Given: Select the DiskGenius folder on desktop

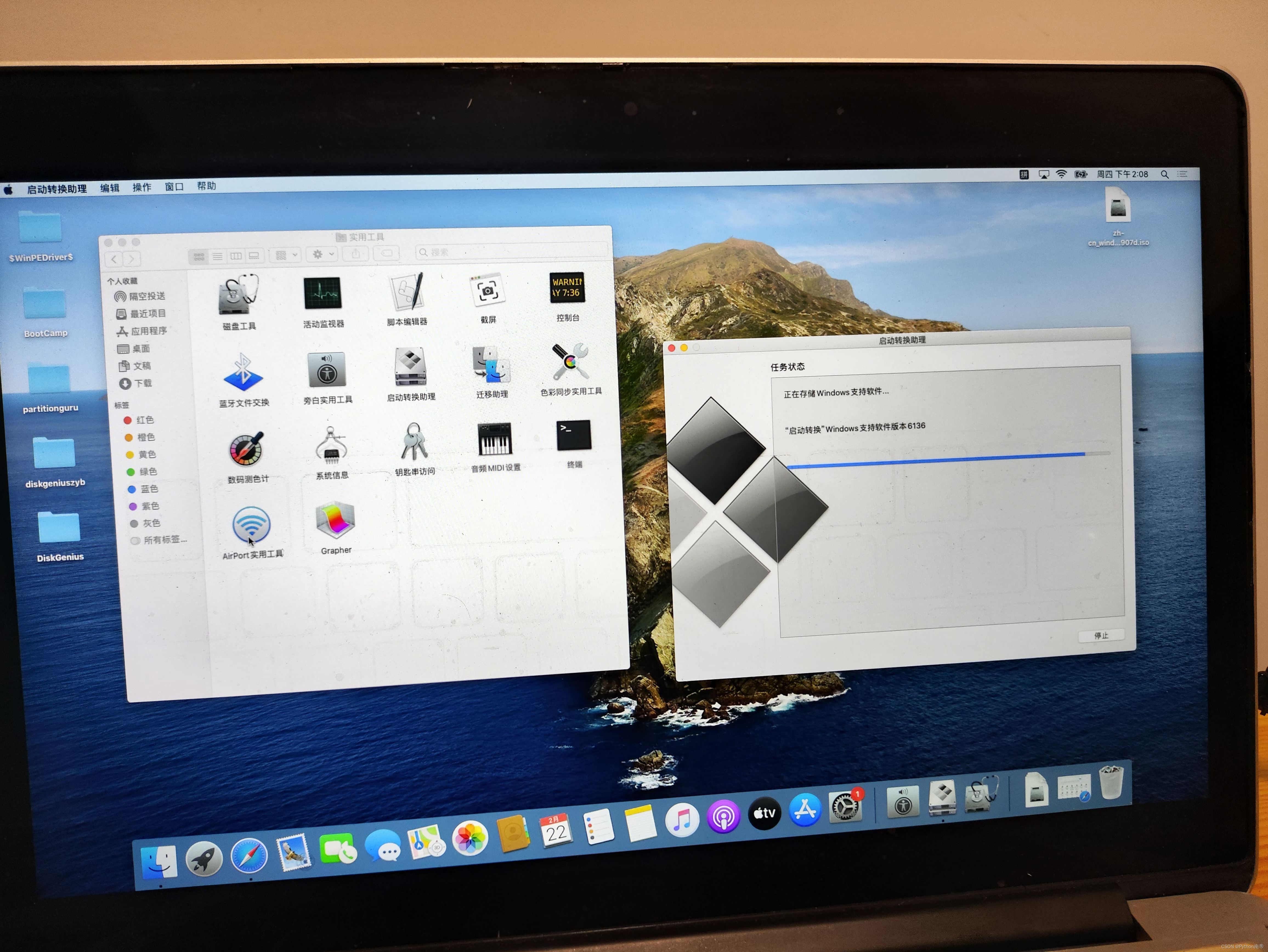Looking at the screenshot, I should tap(59, 537).
